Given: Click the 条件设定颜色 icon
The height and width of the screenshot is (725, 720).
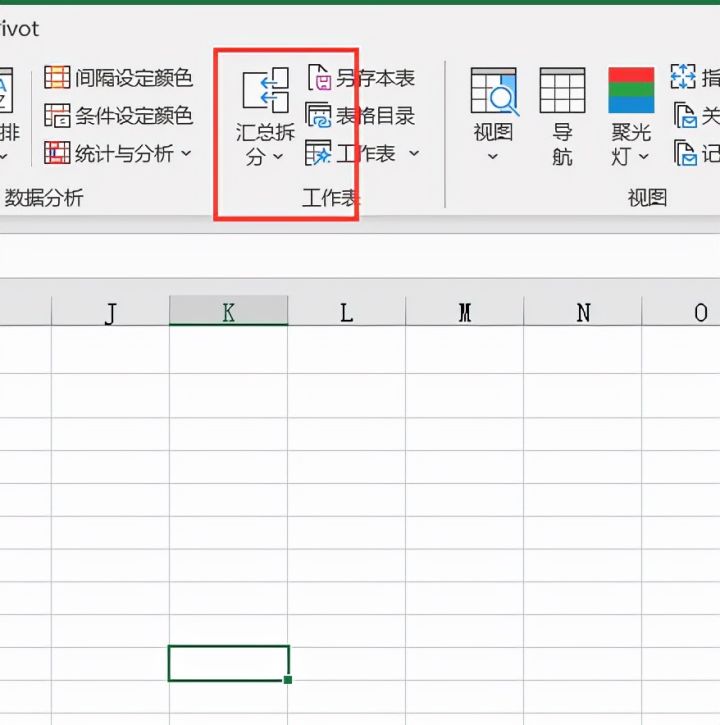Looking at the screenshot, I should (57, 115).
